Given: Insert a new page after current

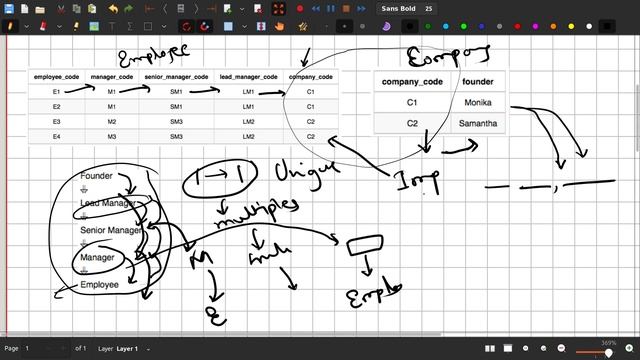Looking at the screenshot, I should click(x=228, y=9).
